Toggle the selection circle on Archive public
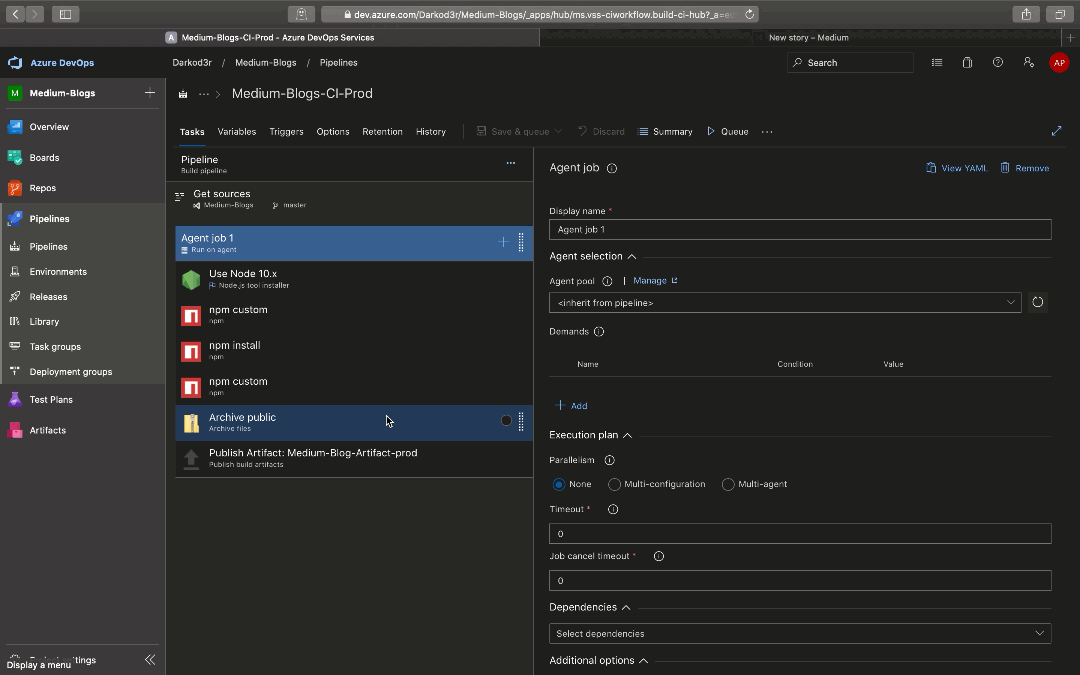 (x=506, y=421)
